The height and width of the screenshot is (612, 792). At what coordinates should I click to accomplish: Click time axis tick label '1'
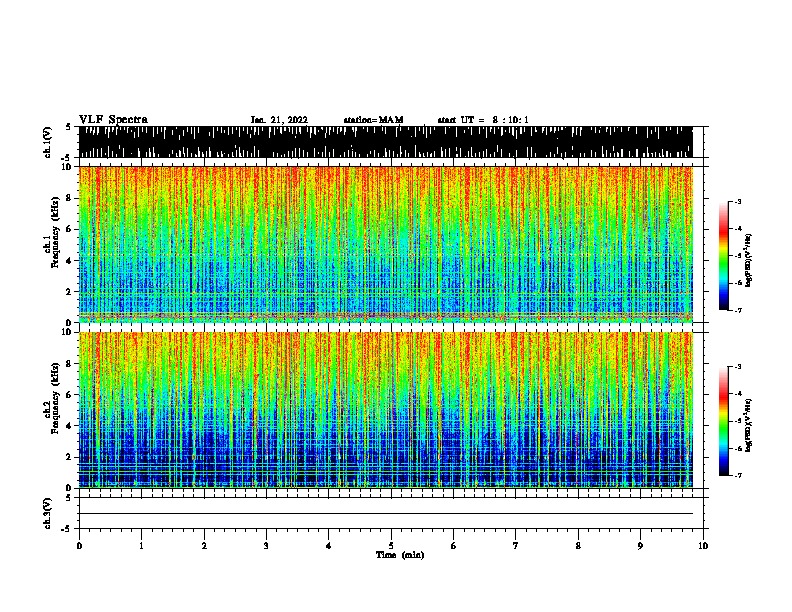141,546
